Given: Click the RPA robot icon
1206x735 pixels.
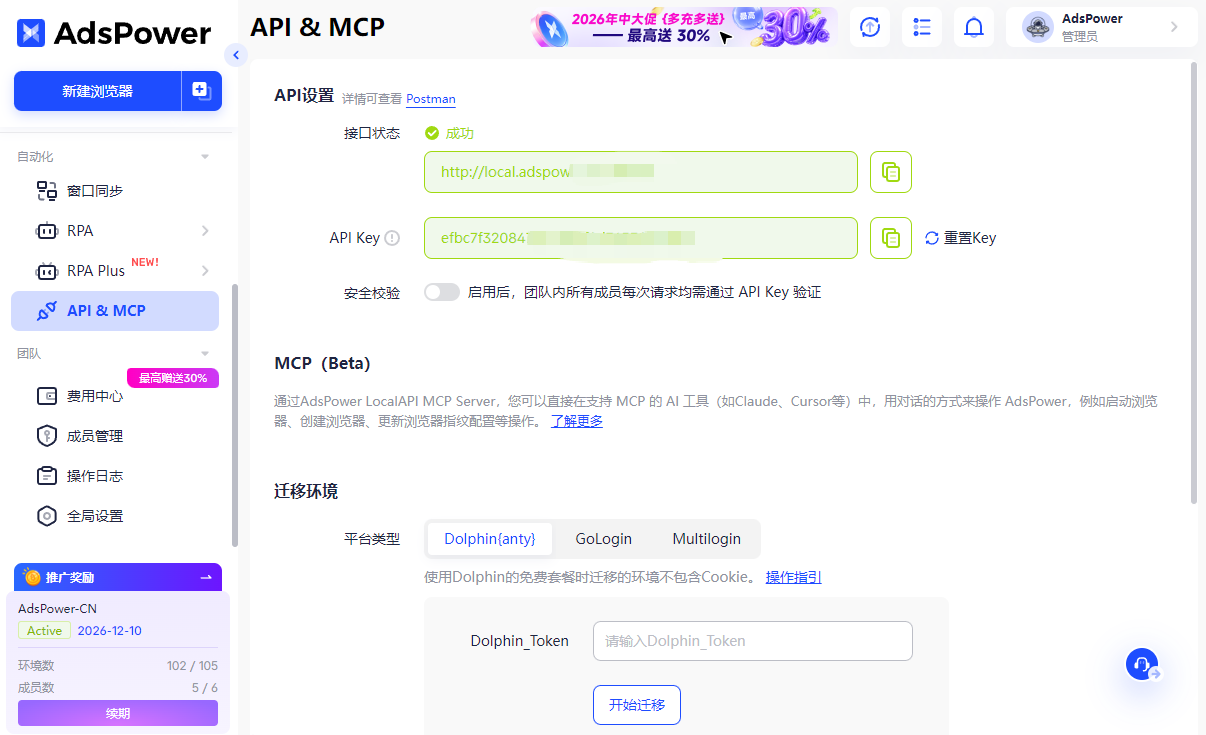Looking at the screenshot, I should pos(46,231).
